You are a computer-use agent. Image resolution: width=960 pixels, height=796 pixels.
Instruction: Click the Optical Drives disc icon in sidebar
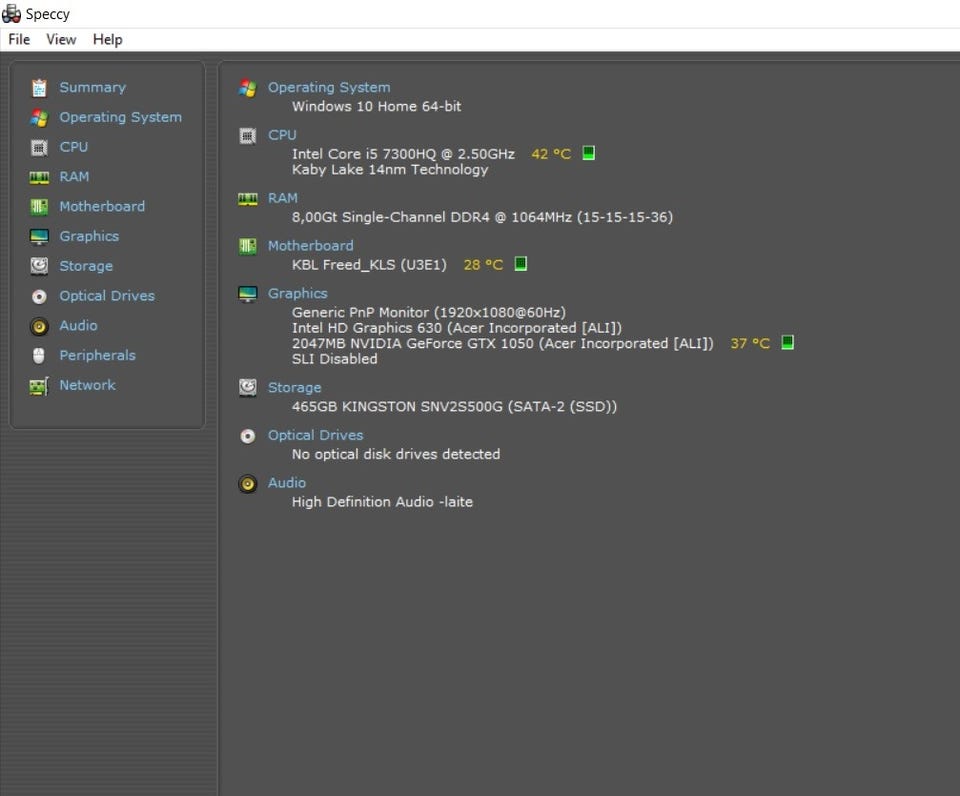[x=39, y=296]
